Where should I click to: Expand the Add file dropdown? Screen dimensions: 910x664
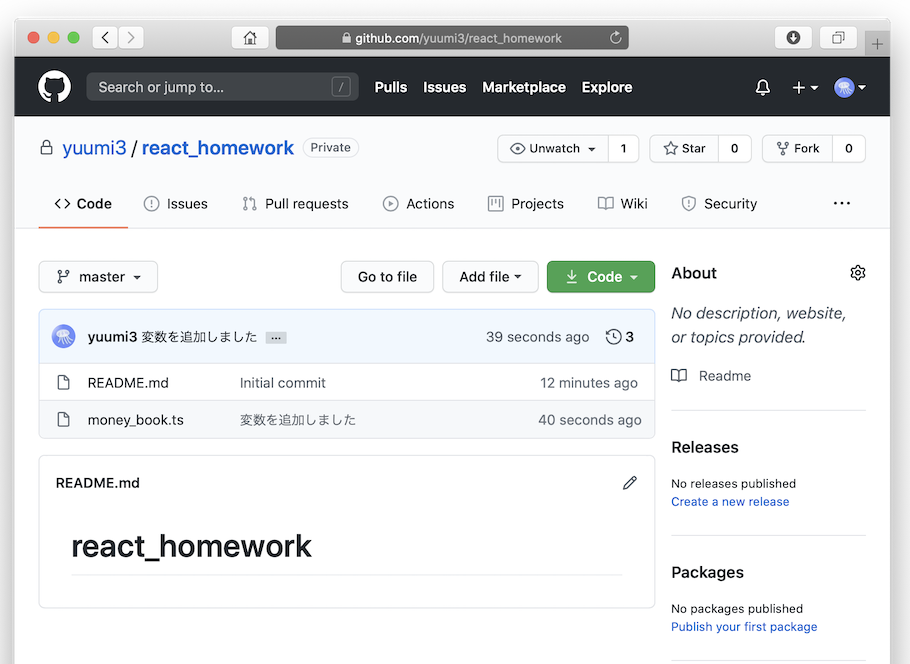[x=490, y=277]
